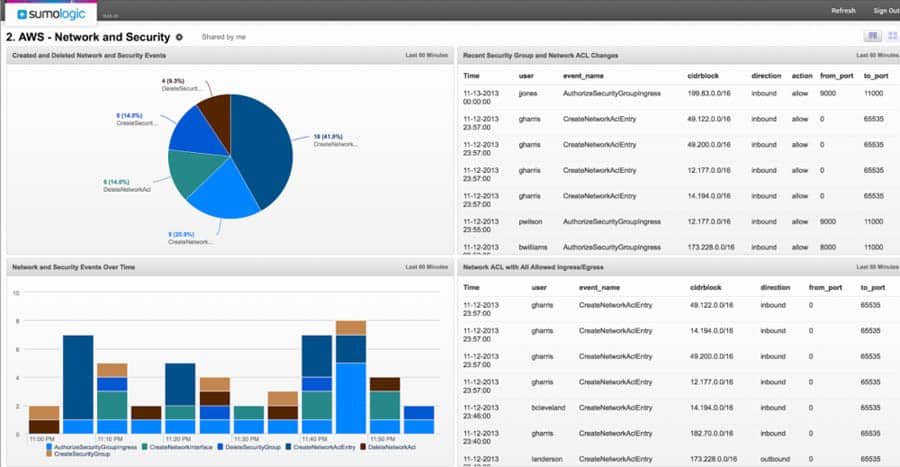Sort Recent Changes table by action column
This screenshot has width=900, height=467.
(x=802, y=76)
